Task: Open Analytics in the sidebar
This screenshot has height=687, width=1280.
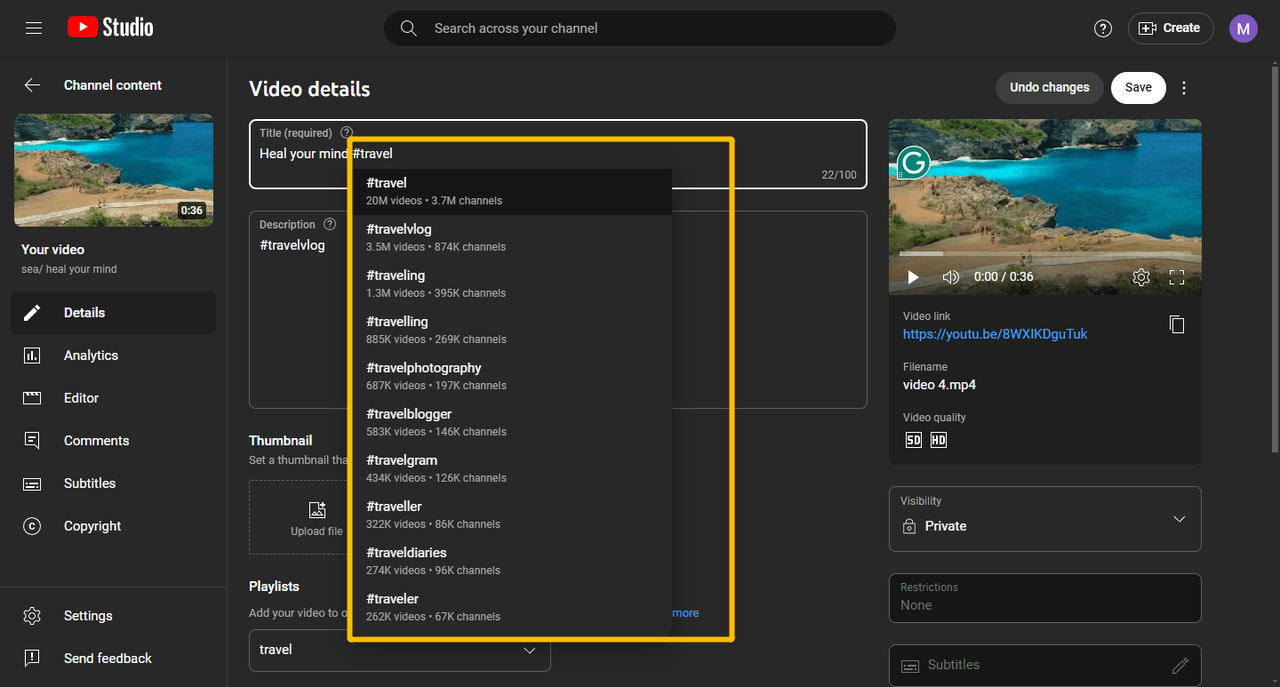Action: click(90, 355)
